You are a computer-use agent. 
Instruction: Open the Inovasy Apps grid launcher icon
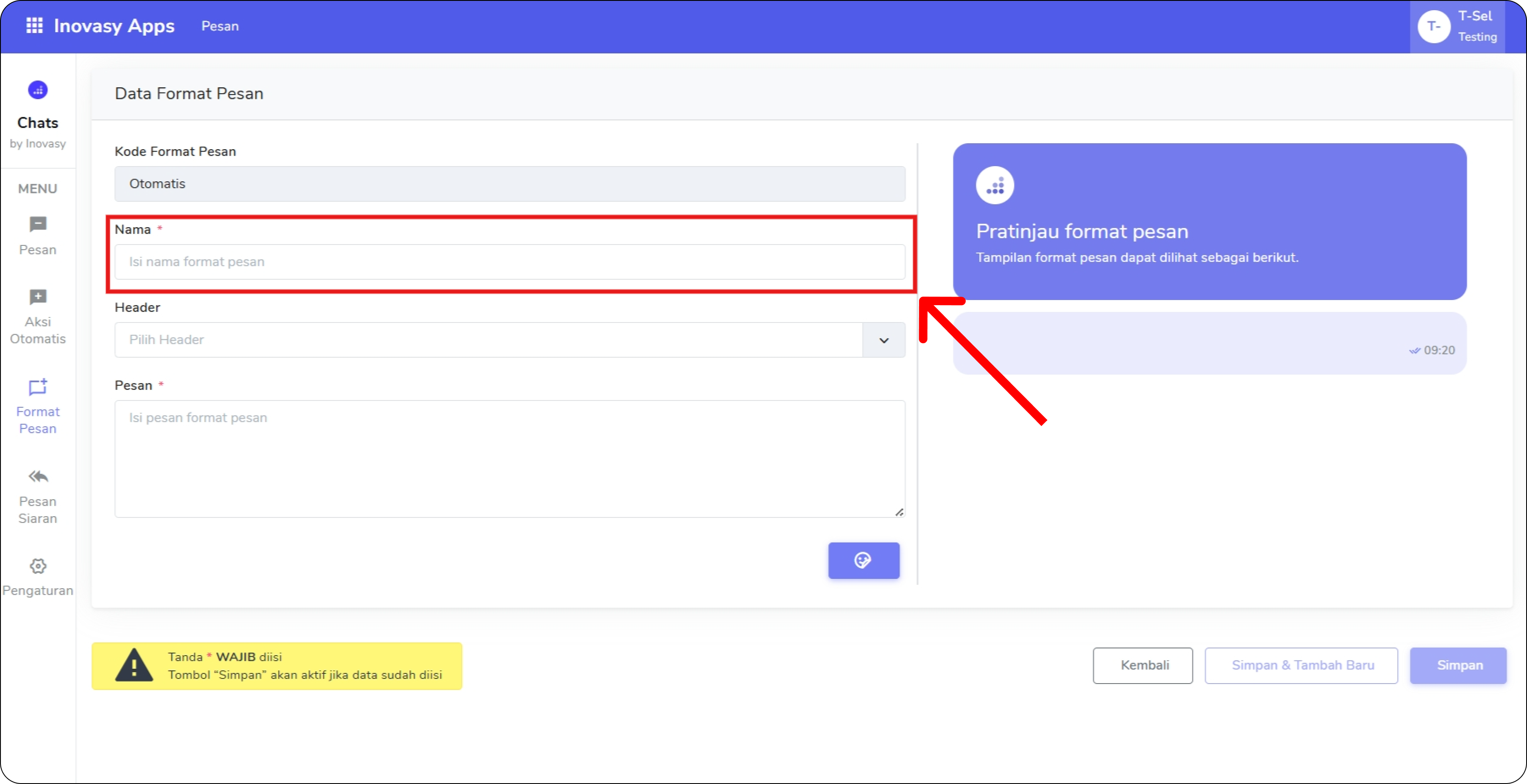point(34,25)
